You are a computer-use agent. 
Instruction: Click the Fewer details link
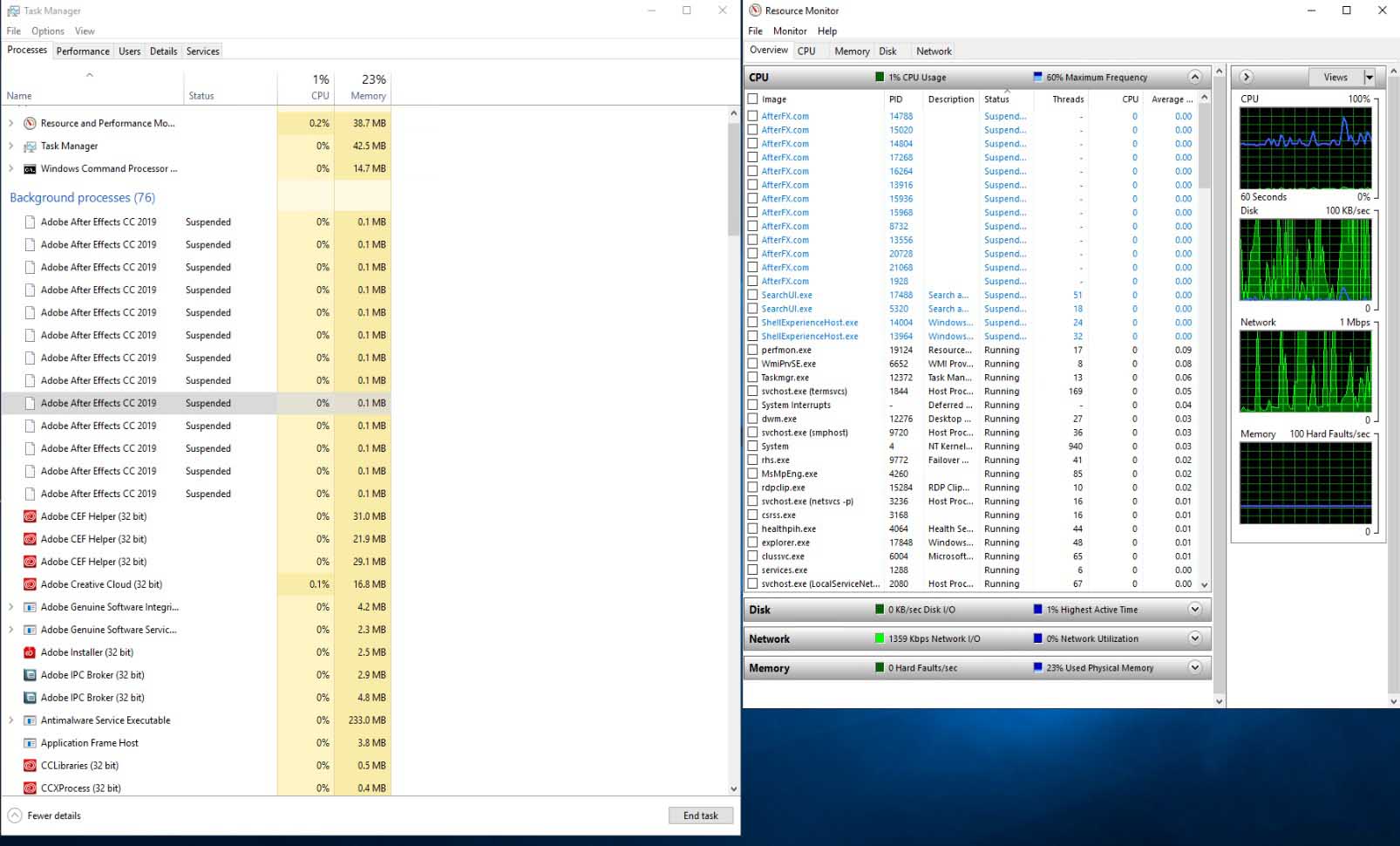pyautogui.click(x=54, y=815)
